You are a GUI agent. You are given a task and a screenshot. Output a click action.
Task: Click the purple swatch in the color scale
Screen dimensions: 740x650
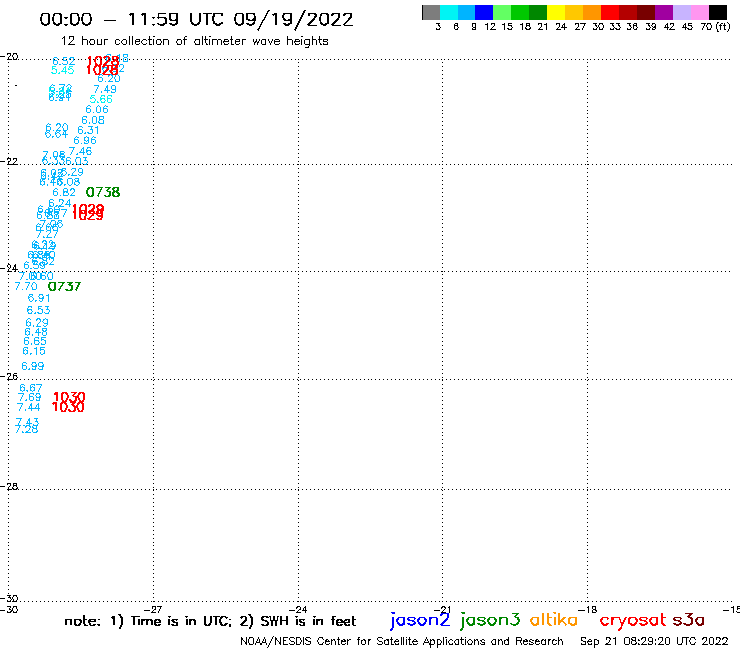point(664,12)
